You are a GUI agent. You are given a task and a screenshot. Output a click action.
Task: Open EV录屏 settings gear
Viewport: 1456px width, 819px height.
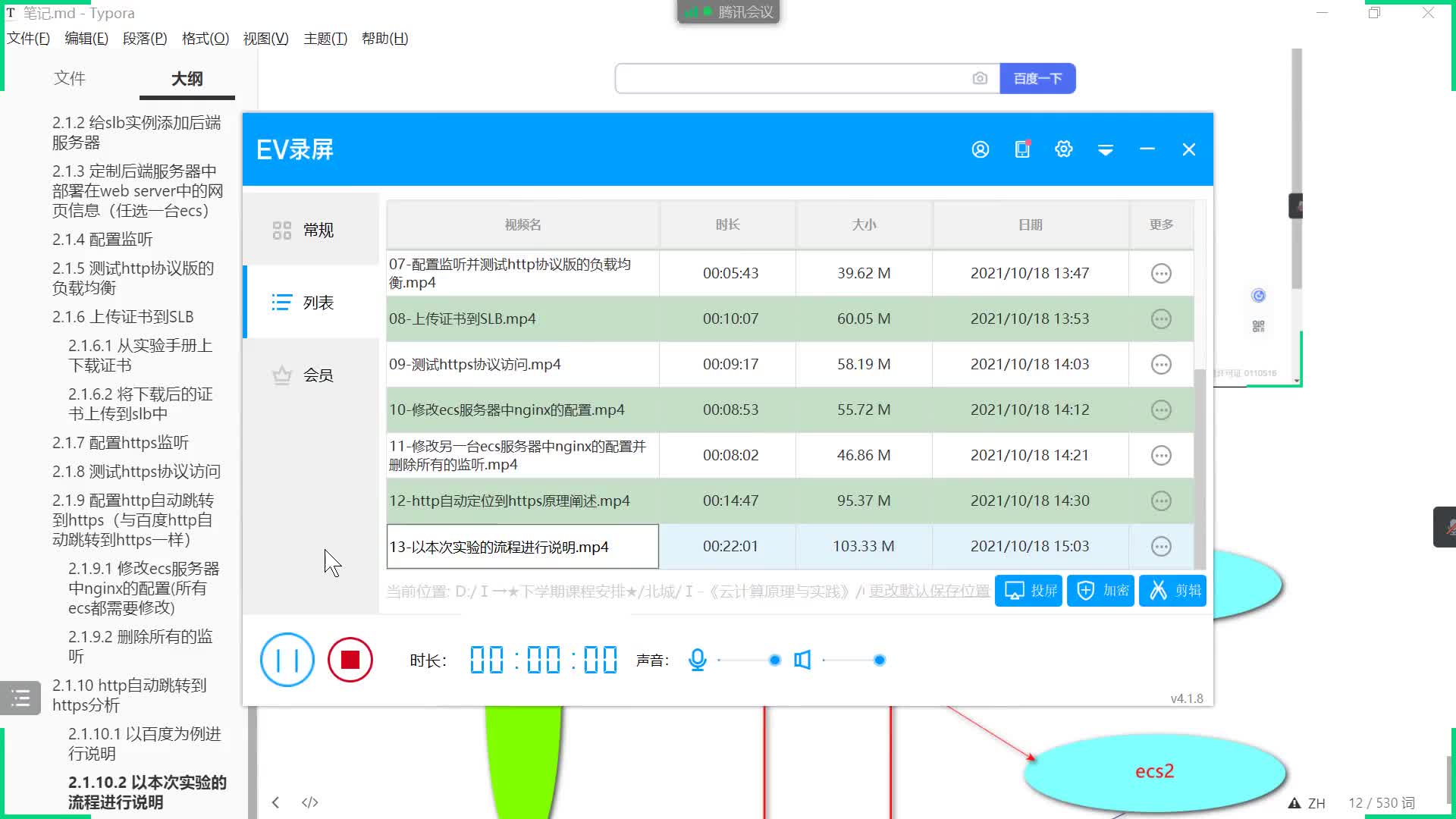[1064, 149]
